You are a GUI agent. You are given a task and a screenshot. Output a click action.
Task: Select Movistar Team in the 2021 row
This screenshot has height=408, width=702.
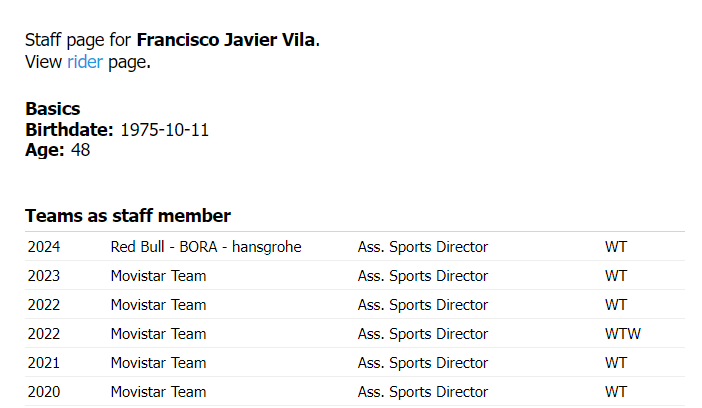pos(158,363)
